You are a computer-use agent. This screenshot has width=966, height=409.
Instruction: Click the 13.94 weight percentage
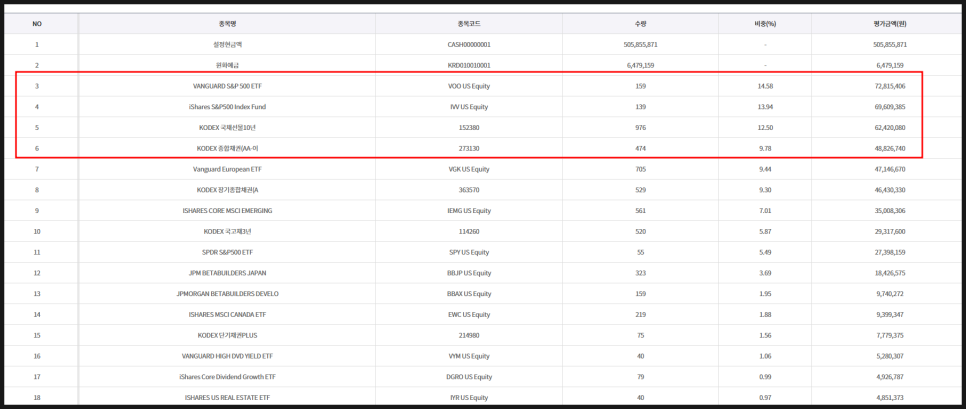click(765, 107)
